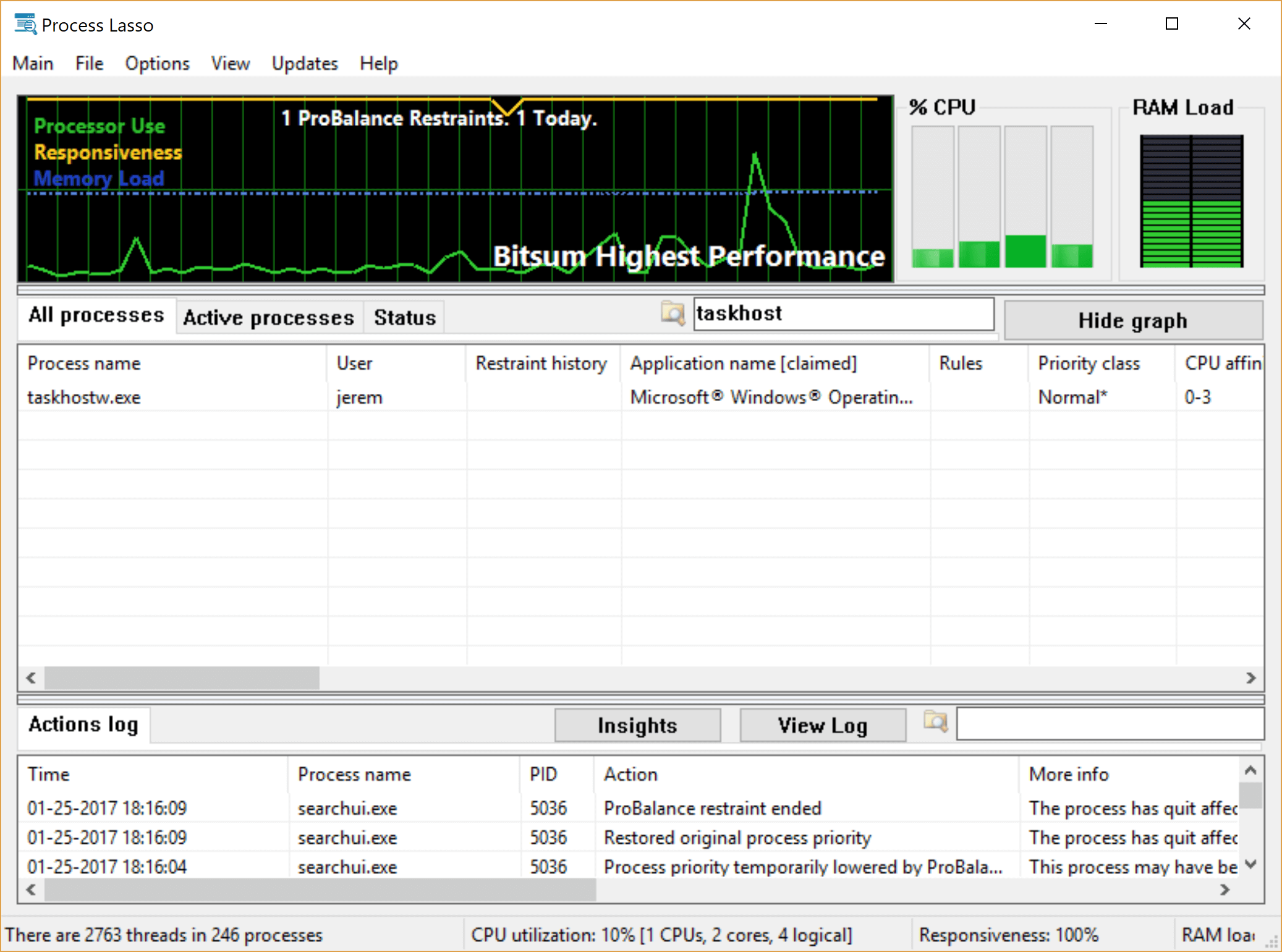The image size is (1282, 952).
Task: Click the '0-3' CPU affinity cell
Action: 1198,397
